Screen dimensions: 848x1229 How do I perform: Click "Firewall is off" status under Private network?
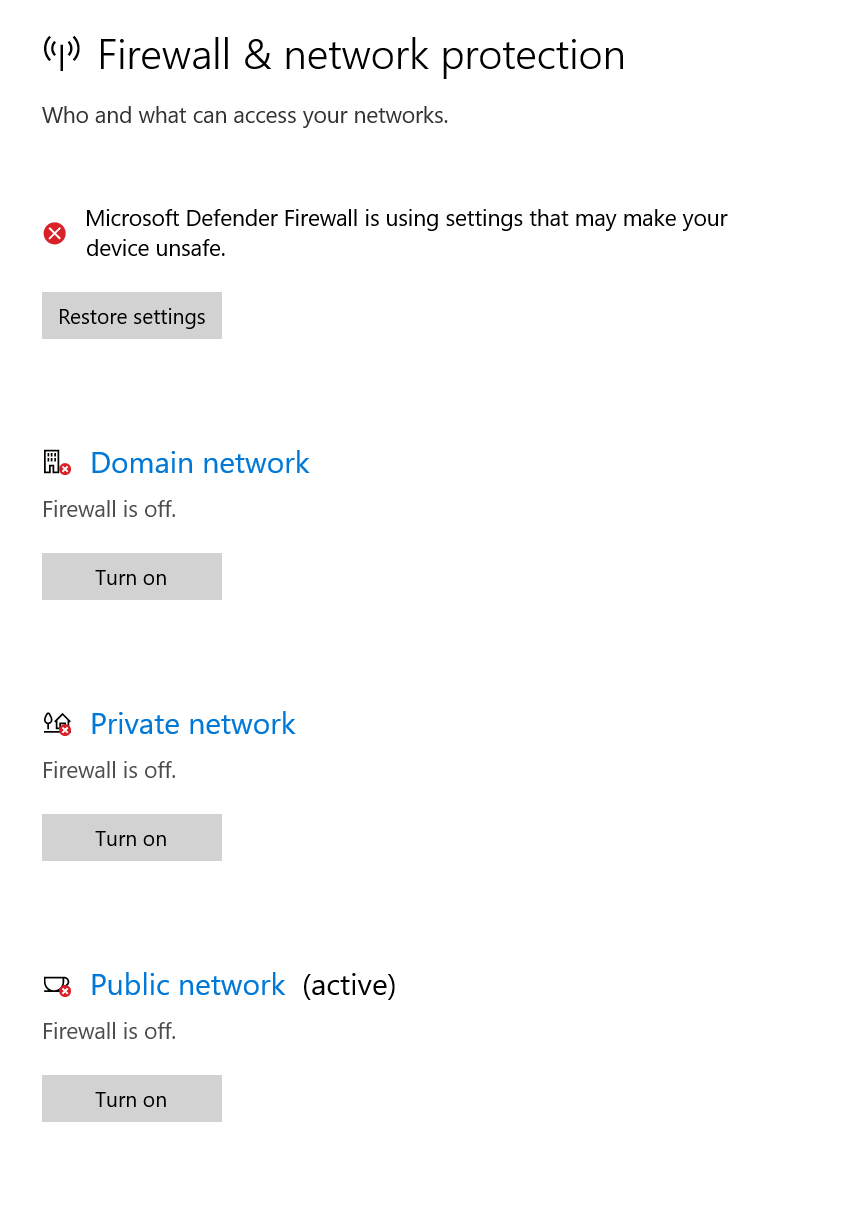[109, 771]
